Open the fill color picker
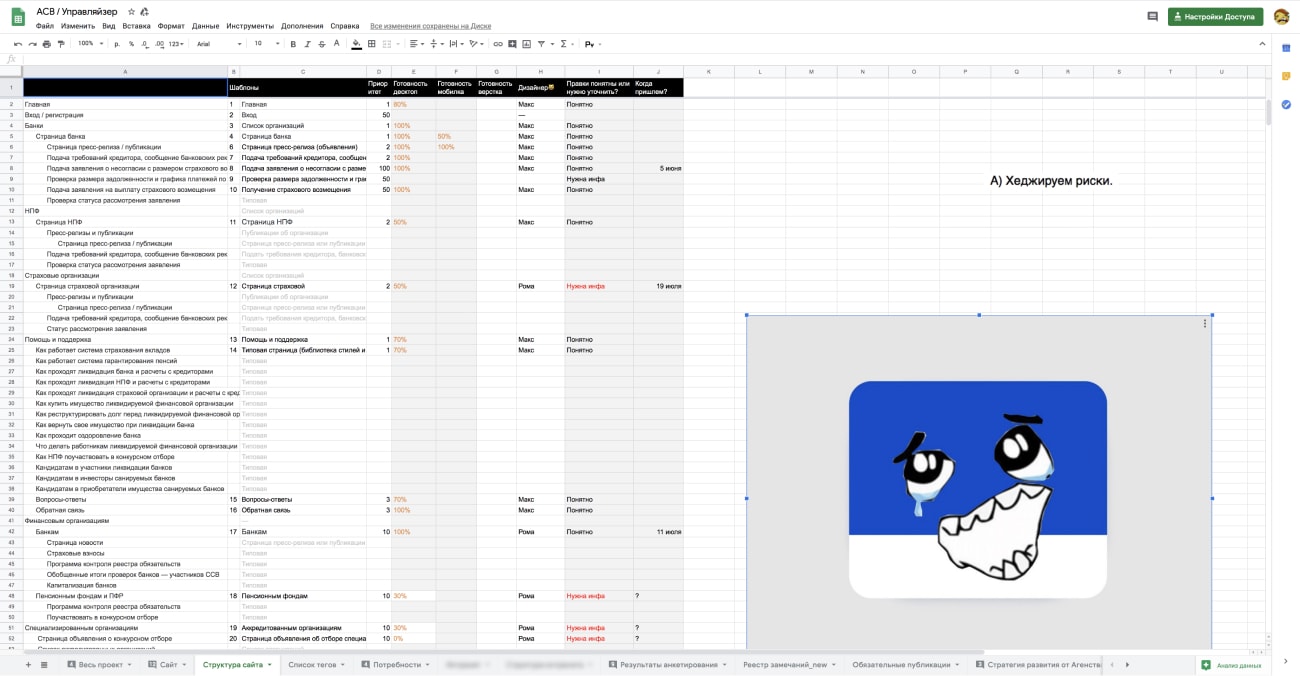 (356, 44)
